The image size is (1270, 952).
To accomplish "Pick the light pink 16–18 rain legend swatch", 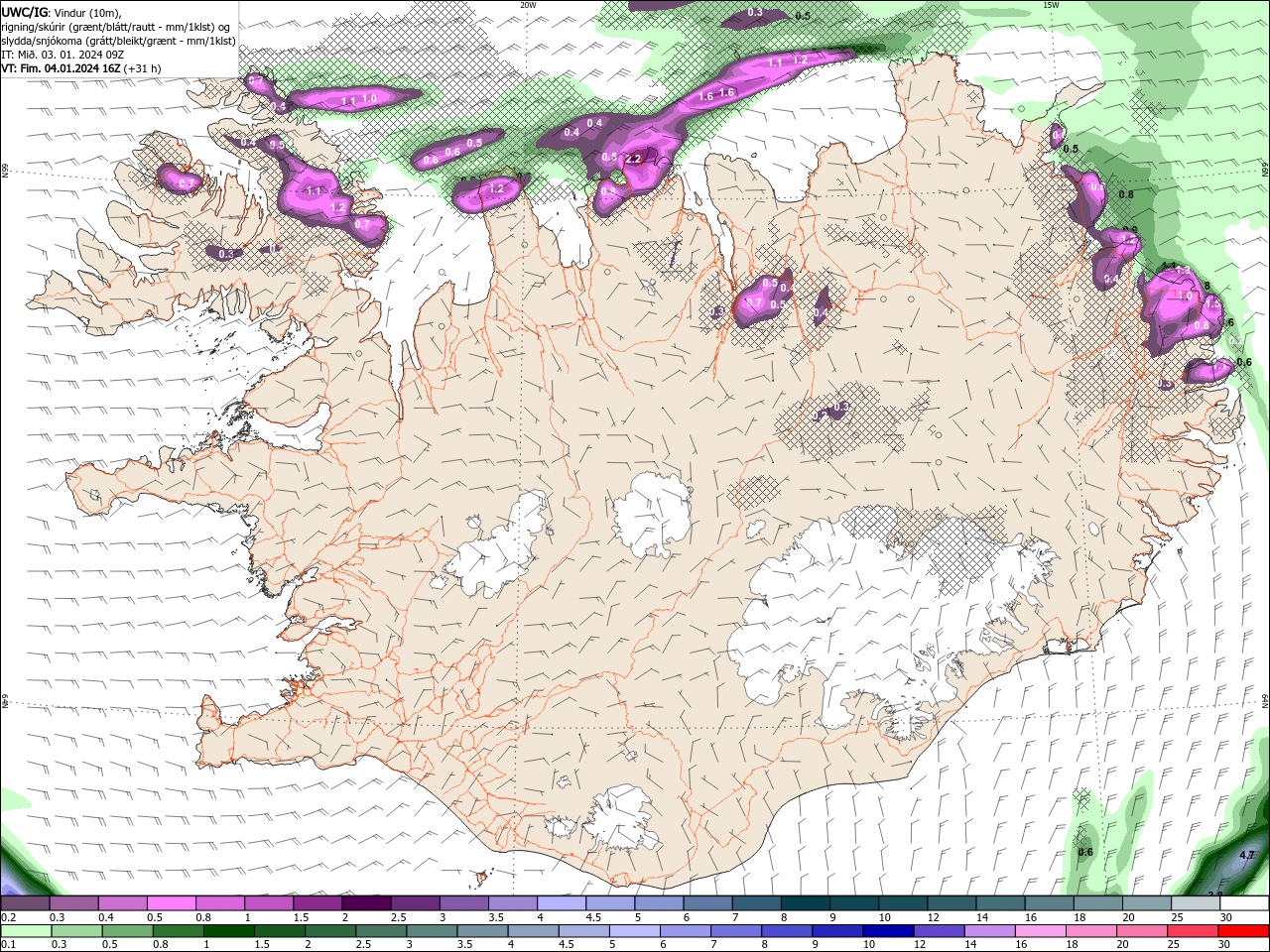I will pos(1041,931).
